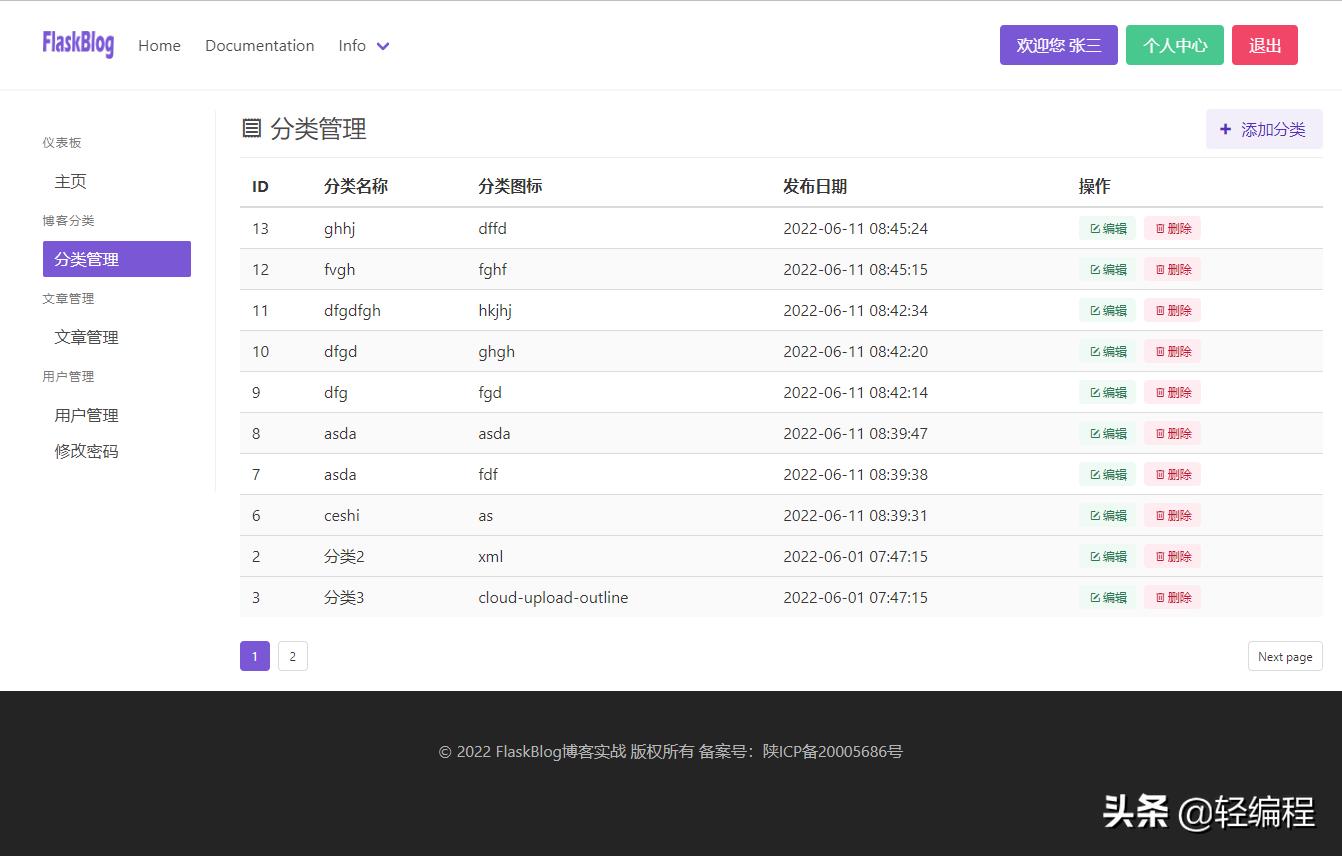Click 退出 to log out
This screenshot has height=856, width=1342.
1264,45
